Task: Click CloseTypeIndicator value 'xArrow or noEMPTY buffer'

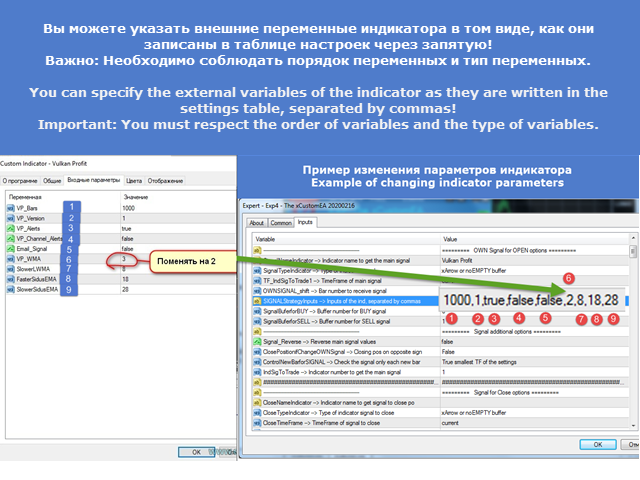Action: click(473, 413)
